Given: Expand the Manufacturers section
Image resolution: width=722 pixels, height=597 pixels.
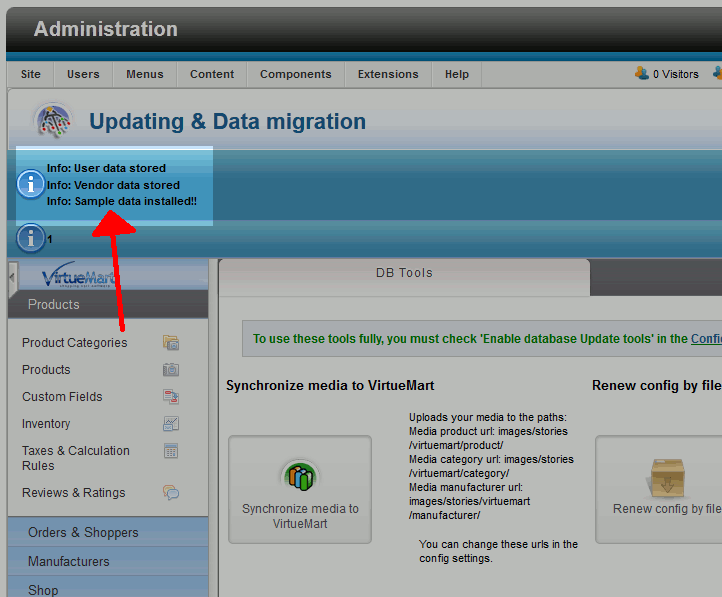Looking at the screenshot, I should click(69, 561).
